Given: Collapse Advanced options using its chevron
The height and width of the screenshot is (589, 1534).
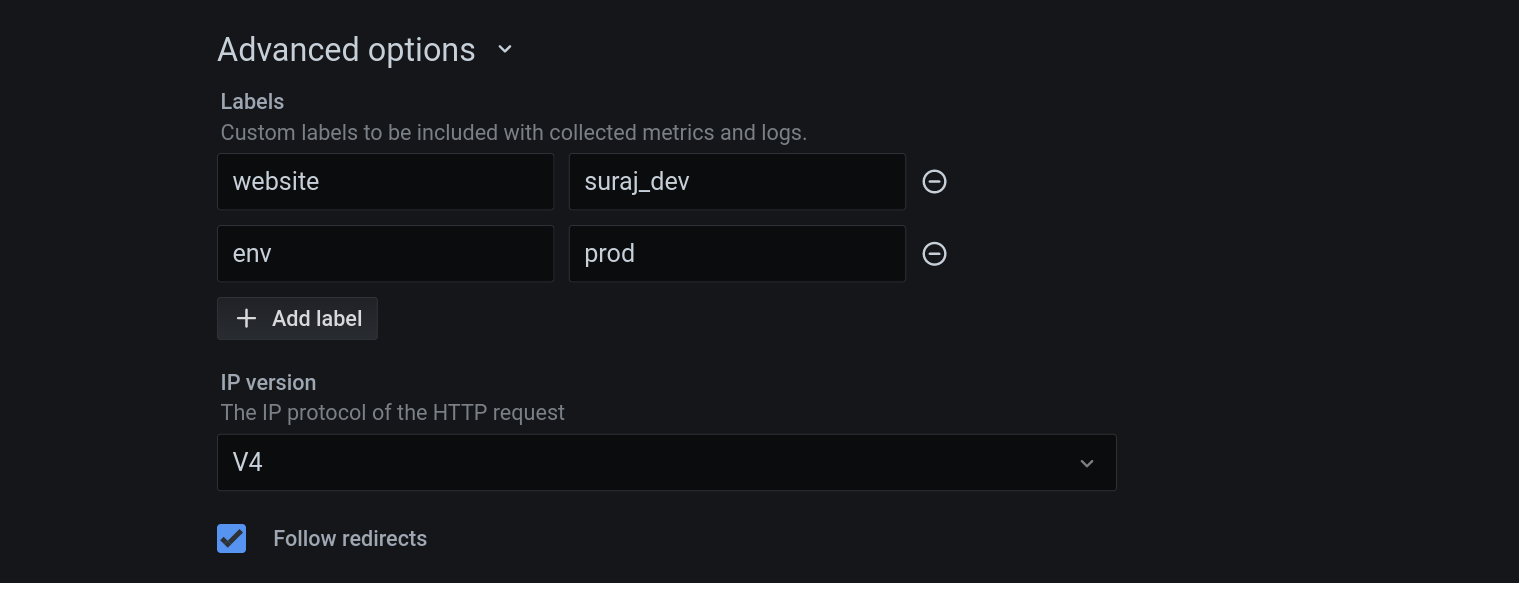Looking at the screenshot, I should pyautogui.click(x=505, y=49).
